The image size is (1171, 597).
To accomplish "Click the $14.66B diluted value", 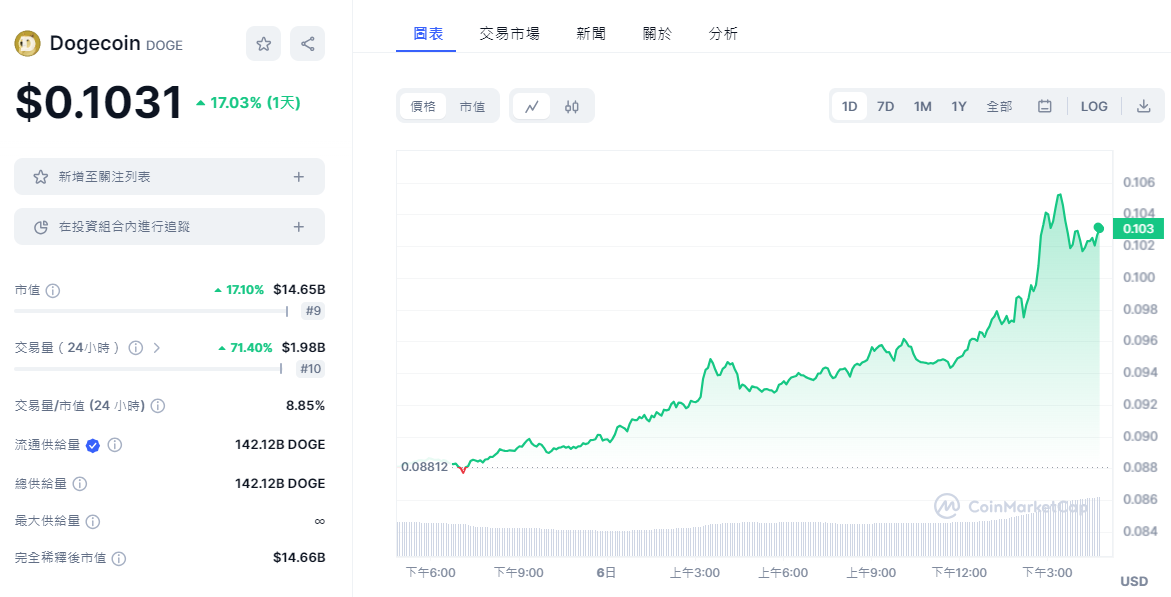I will 299,557.
